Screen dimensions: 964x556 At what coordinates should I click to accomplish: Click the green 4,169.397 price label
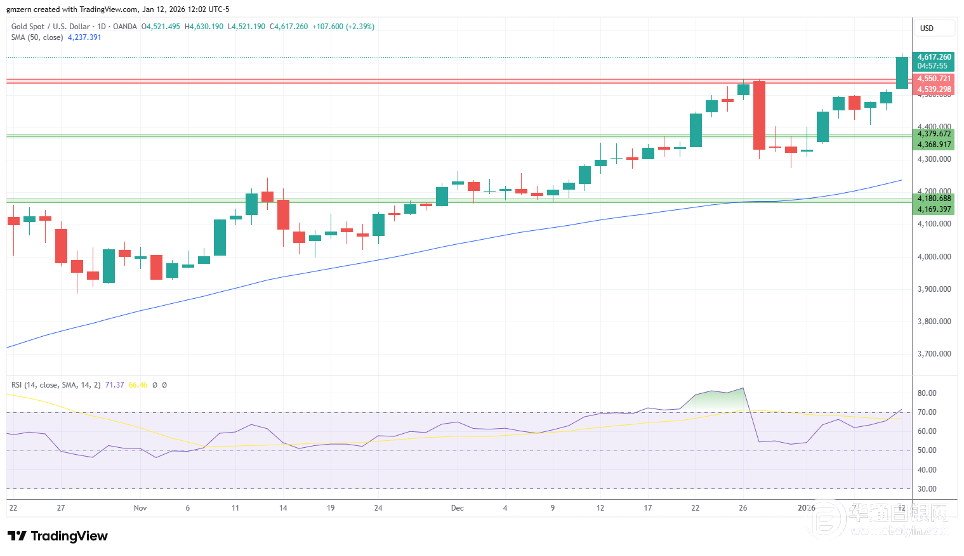[x=933, y=209]
